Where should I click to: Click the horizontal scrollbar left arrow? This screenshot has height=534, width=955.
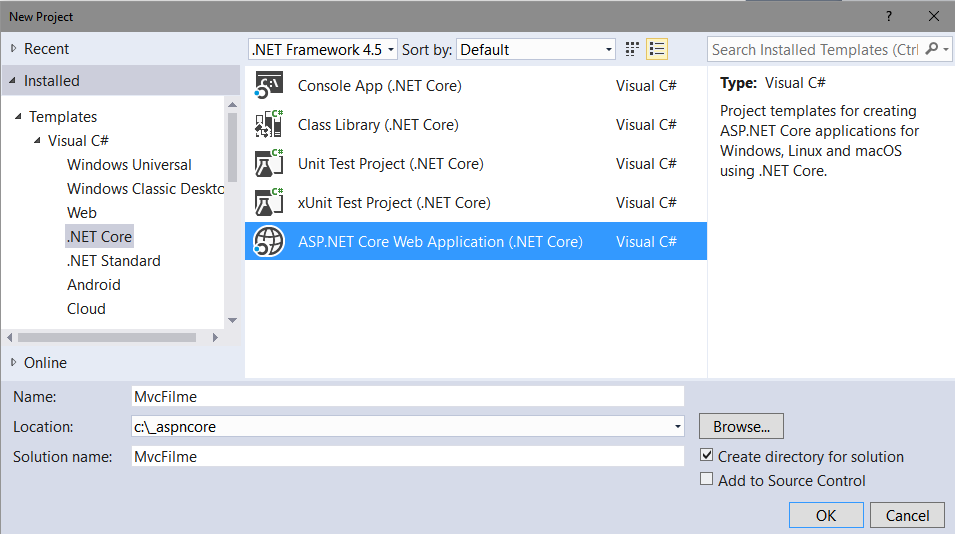click(10, 337)
